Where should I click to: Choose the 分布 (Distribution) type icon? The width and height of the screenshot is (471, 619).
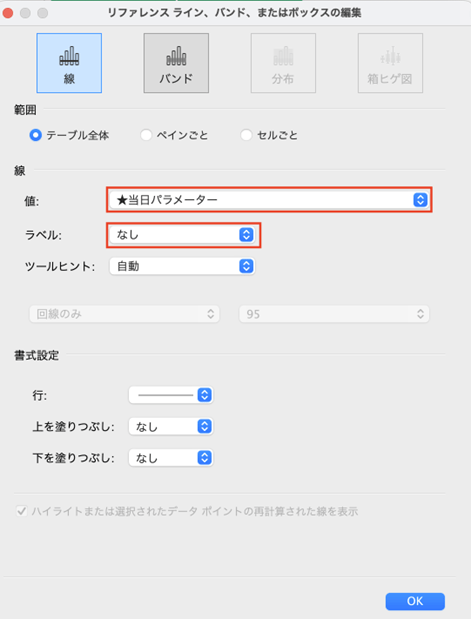pyautogui.click(x=283, y=63)
